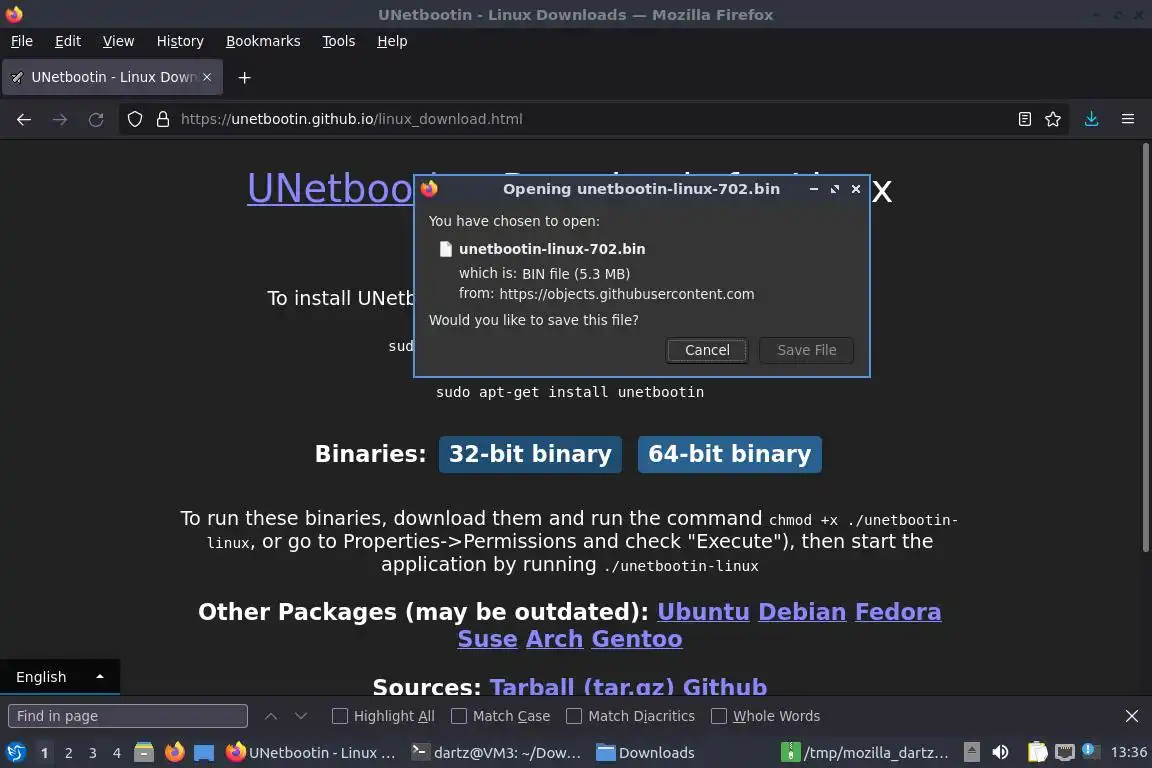
Task: Click the removable media eject tray icon
Action: (x=971, y=753)
